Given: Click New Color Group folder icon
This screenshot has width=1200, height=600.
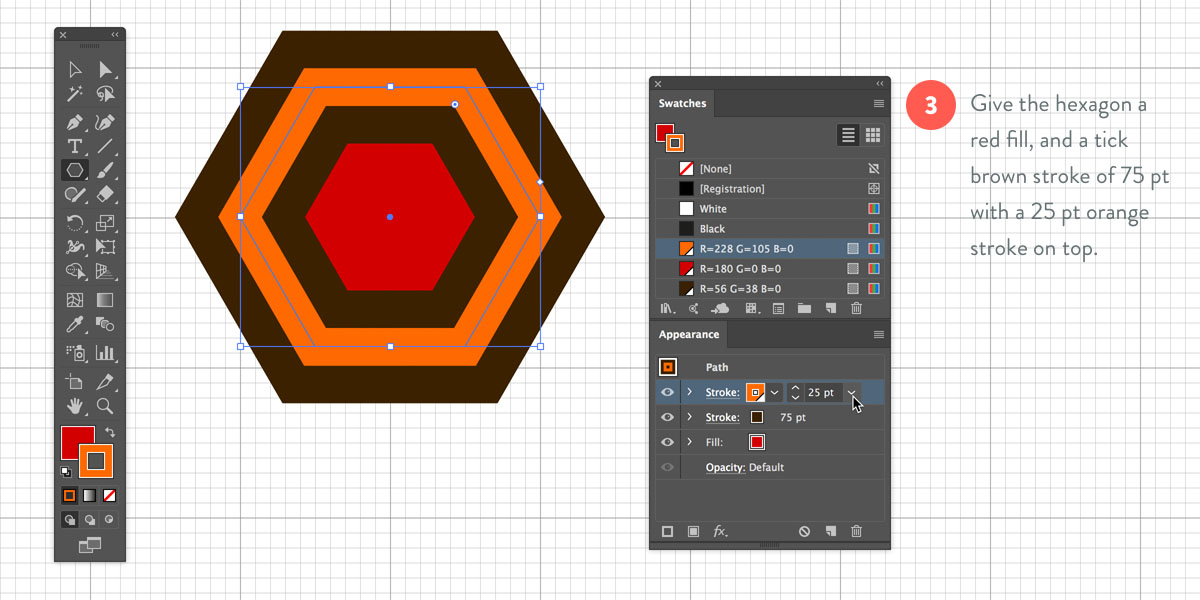Looking at the screenshot, I should click(x=804, y=309).
